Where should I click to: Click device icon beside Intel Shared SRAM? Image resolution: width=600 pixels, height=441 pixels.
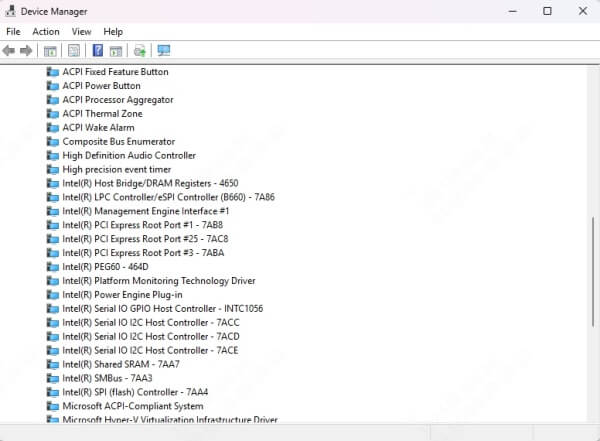[52, 364]
